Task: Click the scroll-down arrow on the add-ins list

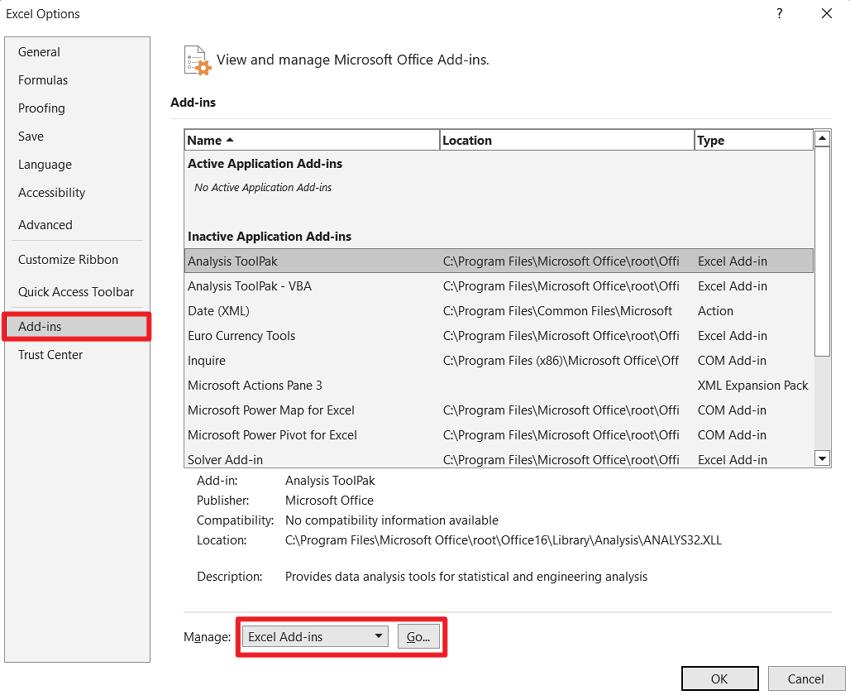Action: tap(822, 458)
